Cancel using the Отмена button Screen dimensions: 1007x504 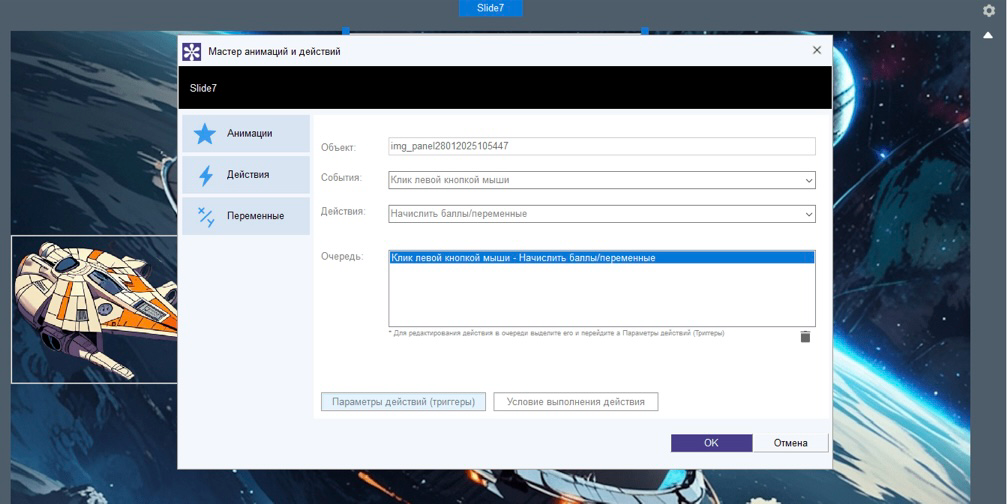coord(790,443)
